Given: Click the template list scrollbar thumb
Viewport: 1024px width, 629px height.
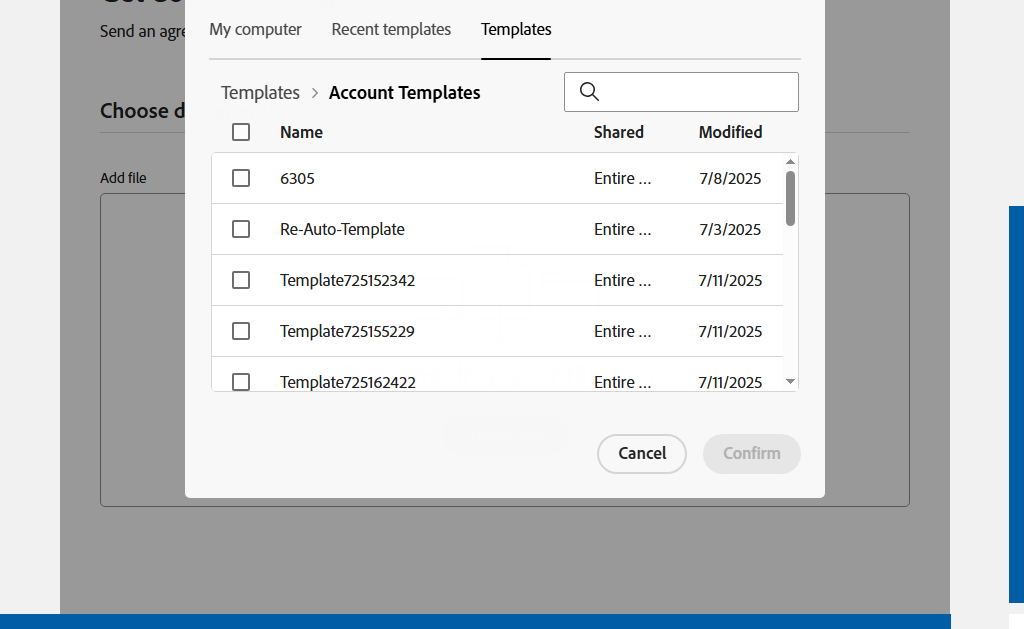Looking at the screenshot, I should tap(791, 198).
